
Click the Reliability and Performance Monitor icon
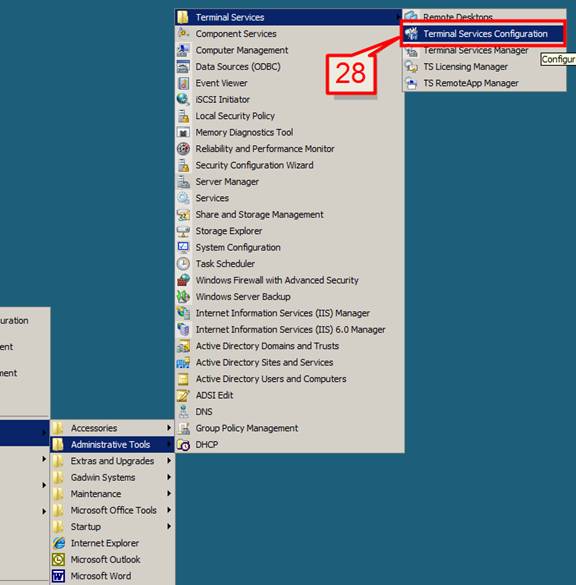pyautogui.click(x=183, y=148)
